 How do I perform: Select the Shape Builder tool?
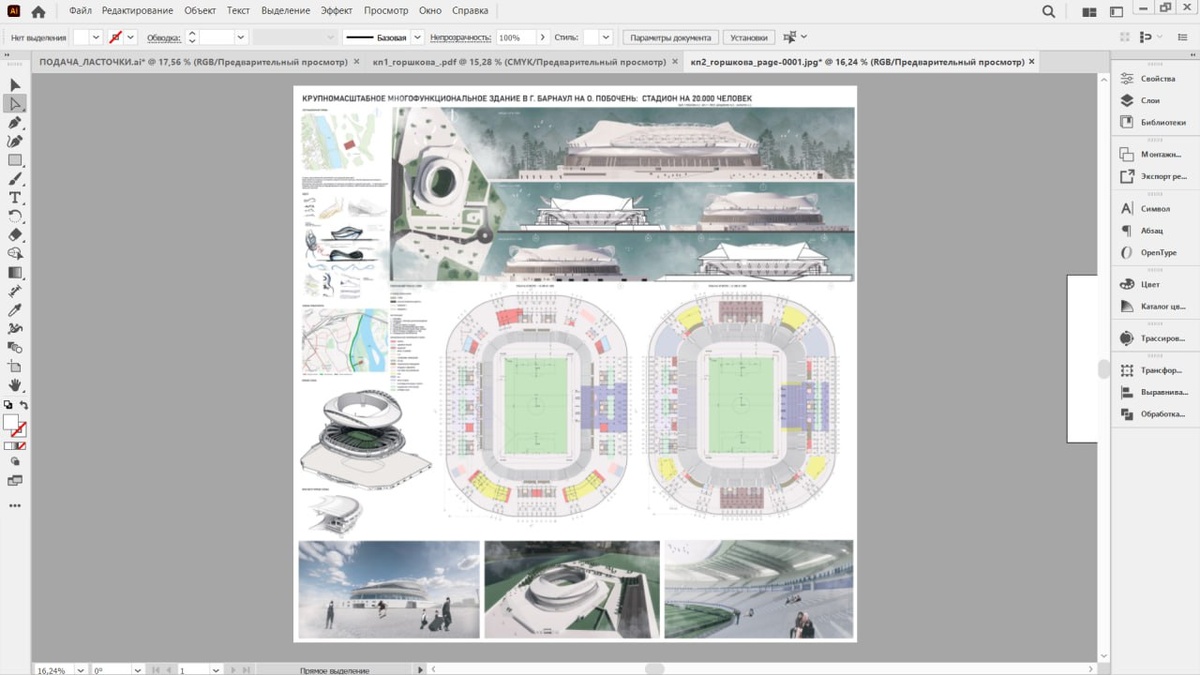[x=15, y=254]
